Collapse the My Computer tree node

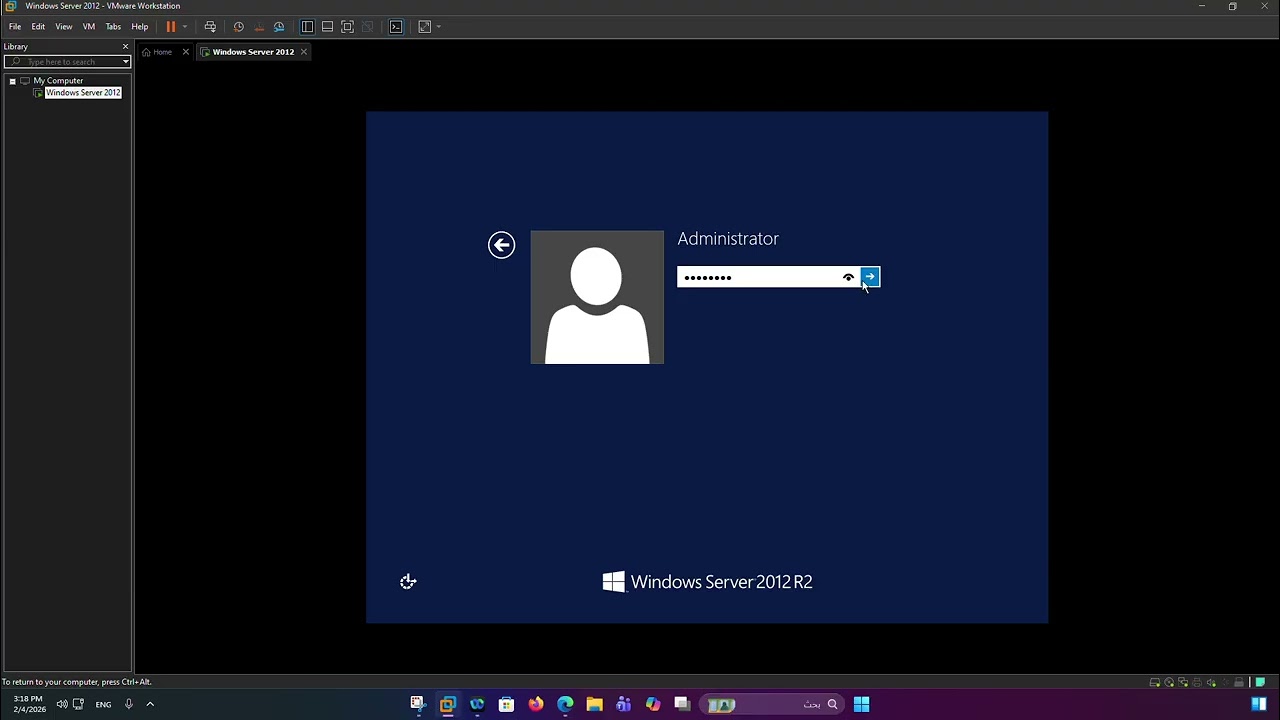[12, 81]
